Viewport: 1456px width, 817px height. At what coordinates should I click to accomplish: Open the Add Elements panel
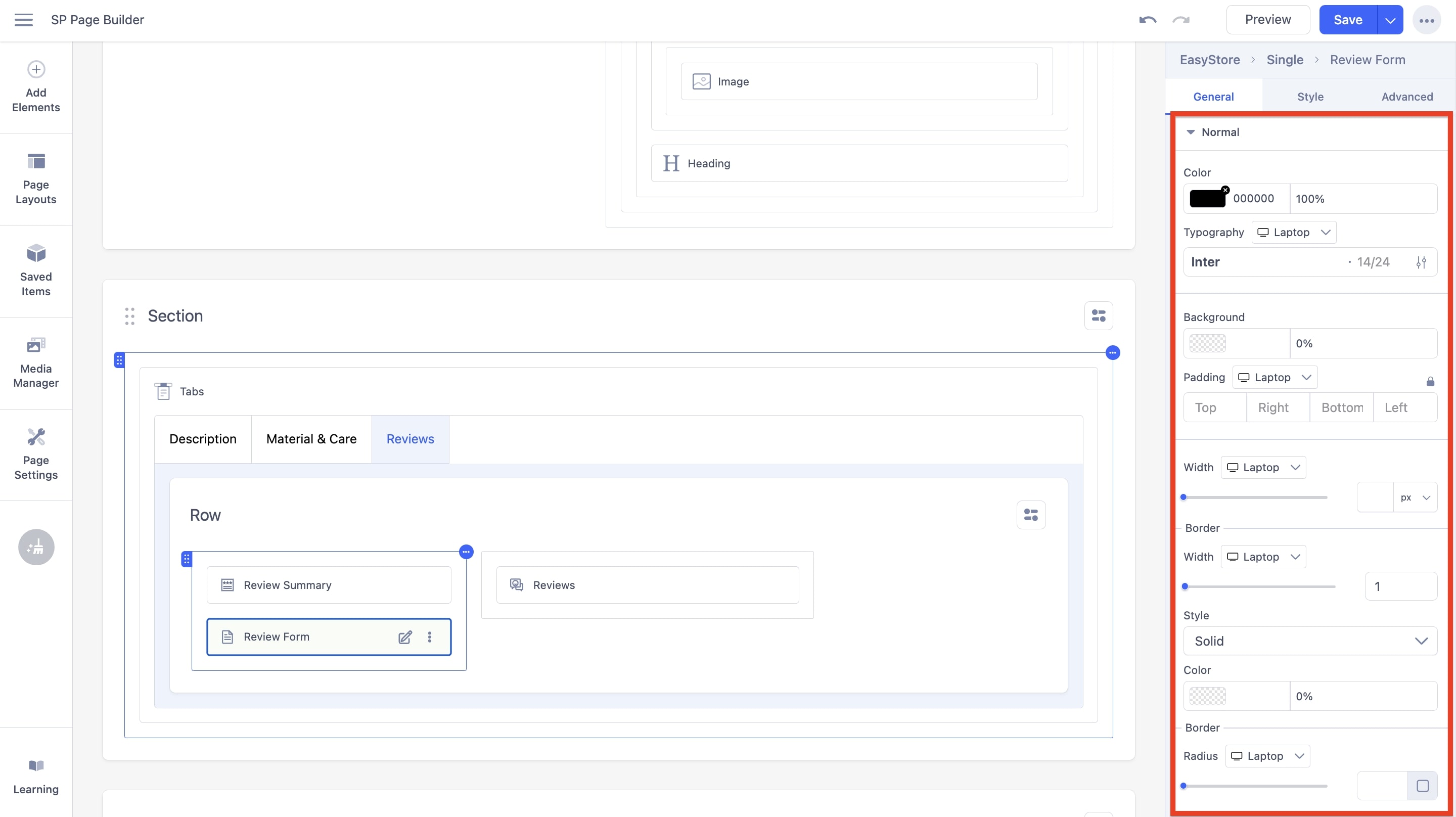[x=35, y=87]
